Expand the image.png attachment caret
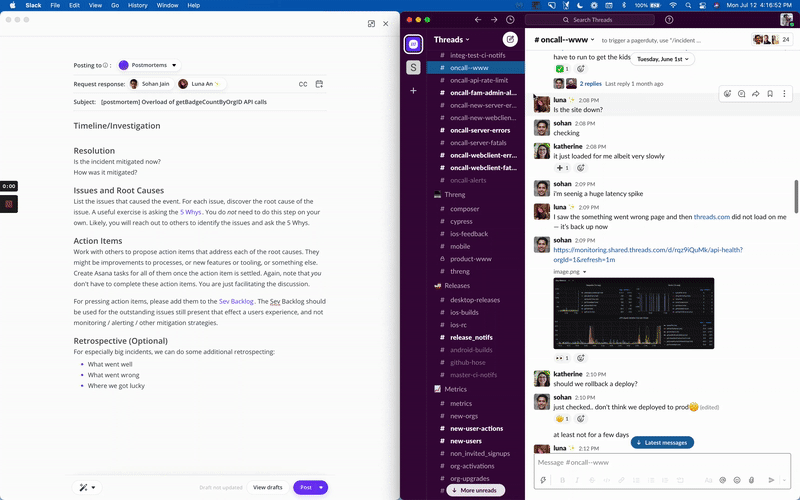Viewport: 800px width, 500px height. click(x=585, y=272)
